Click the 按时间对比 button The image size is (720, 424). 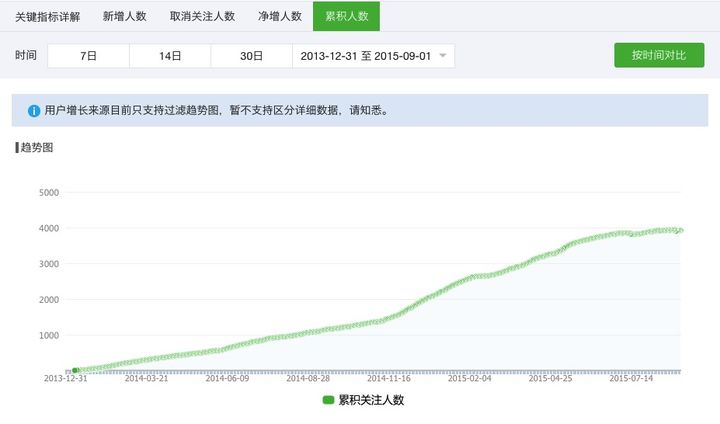[x=659, y=55]
